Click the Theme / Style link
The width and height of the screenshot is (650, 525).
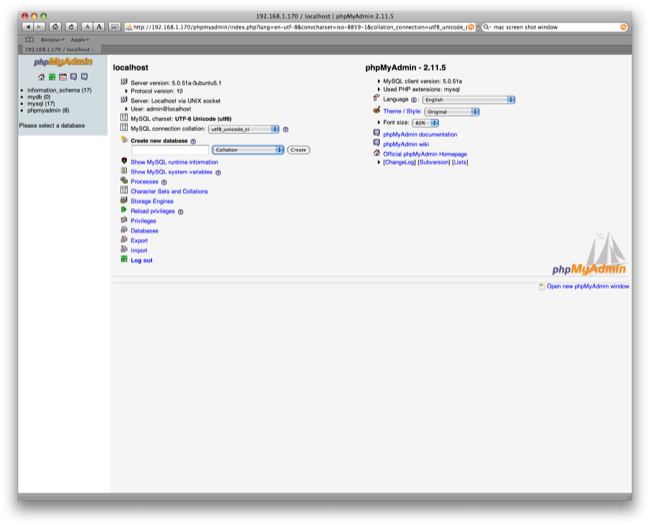(x=402, y=112)
